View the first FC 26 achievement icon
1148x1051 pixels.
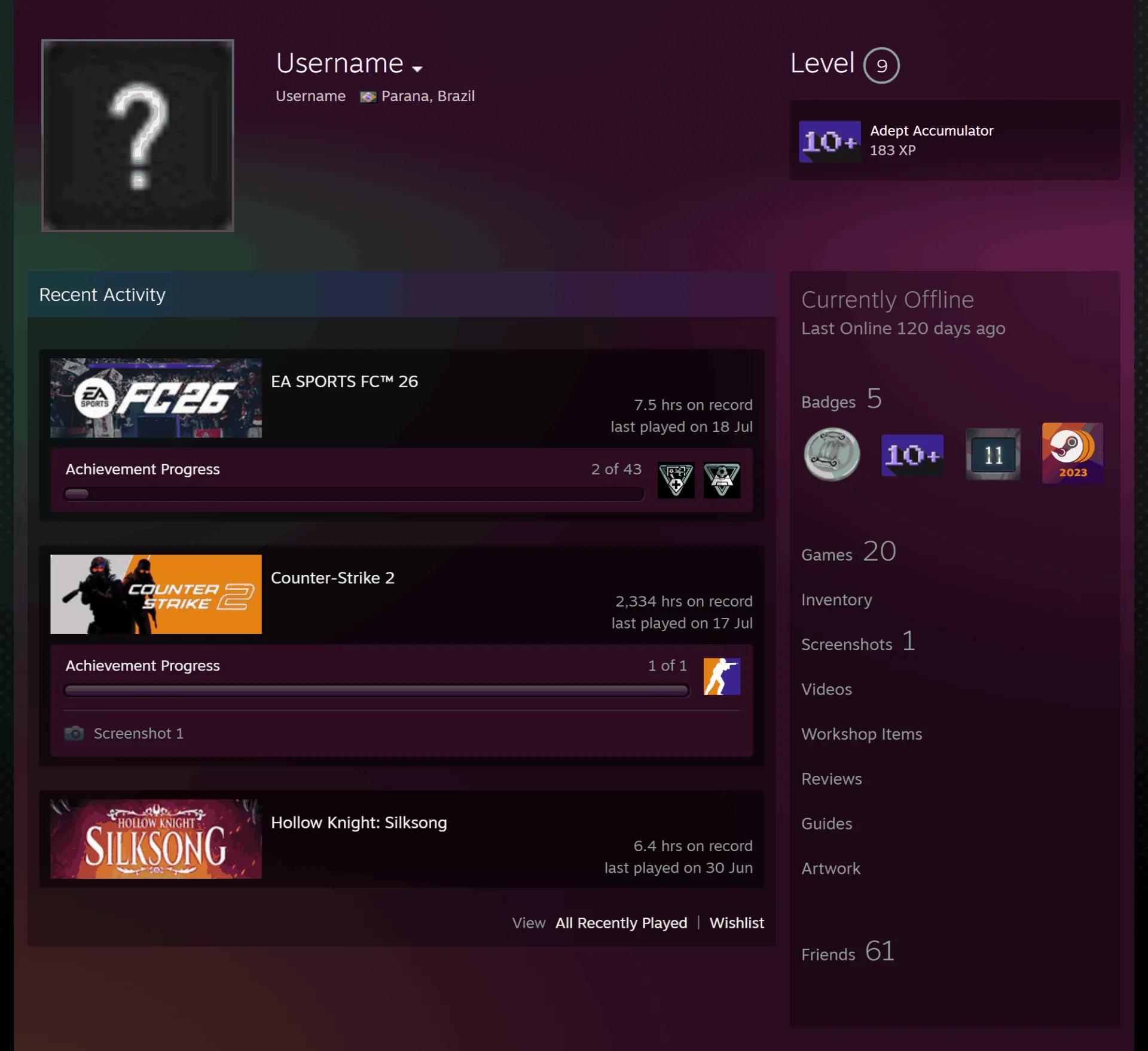pos(676,480)
